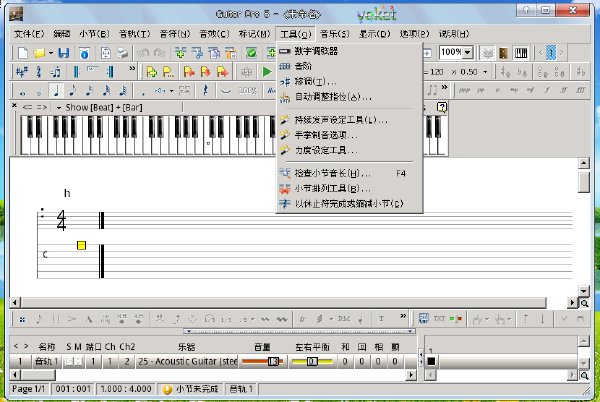
Task: Click the New file icon
Action: point(23,53)
